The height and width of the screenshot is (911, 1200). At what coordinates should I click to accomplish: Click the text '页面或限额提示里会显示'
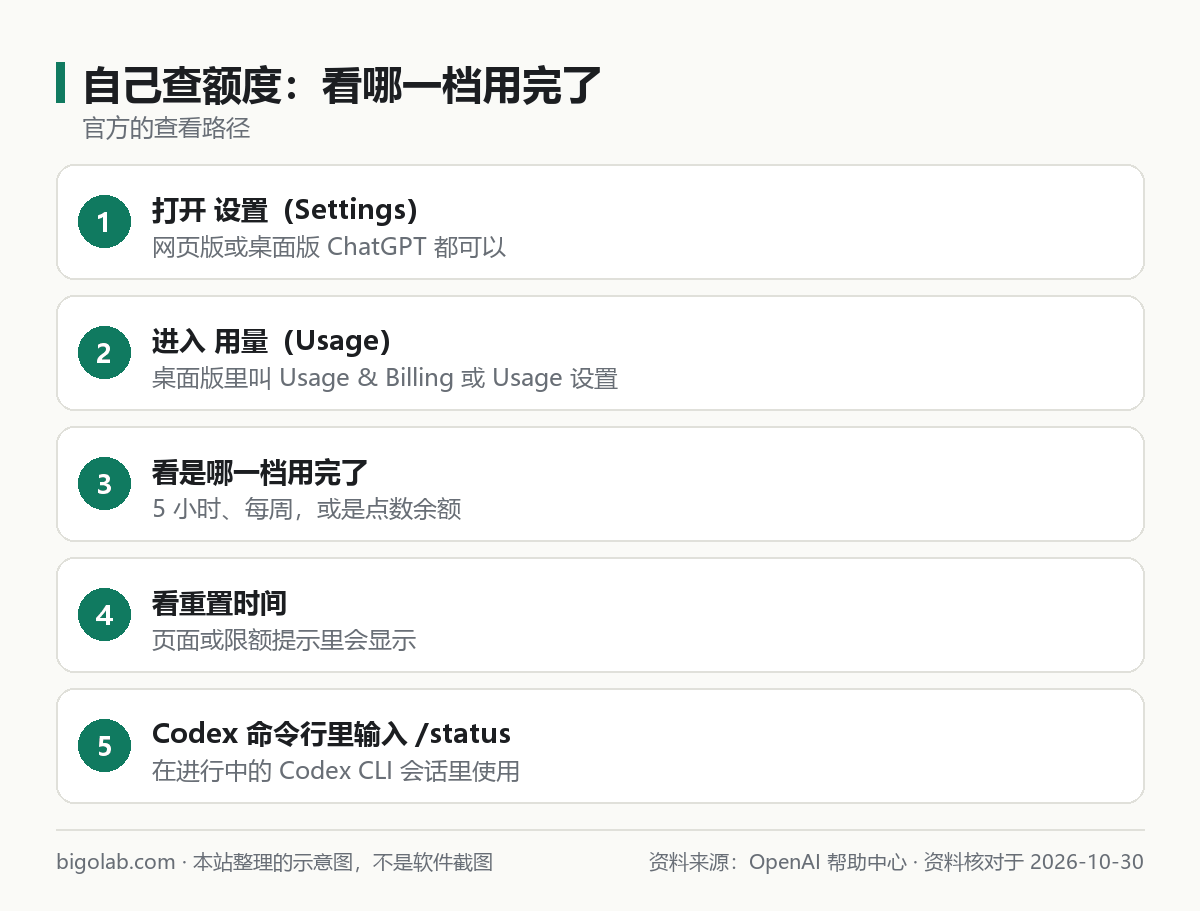(x=284, y=641)
